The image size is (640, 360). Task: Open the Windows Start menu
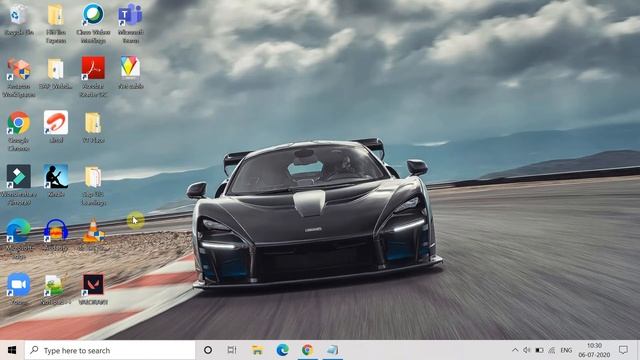point(12,350)
